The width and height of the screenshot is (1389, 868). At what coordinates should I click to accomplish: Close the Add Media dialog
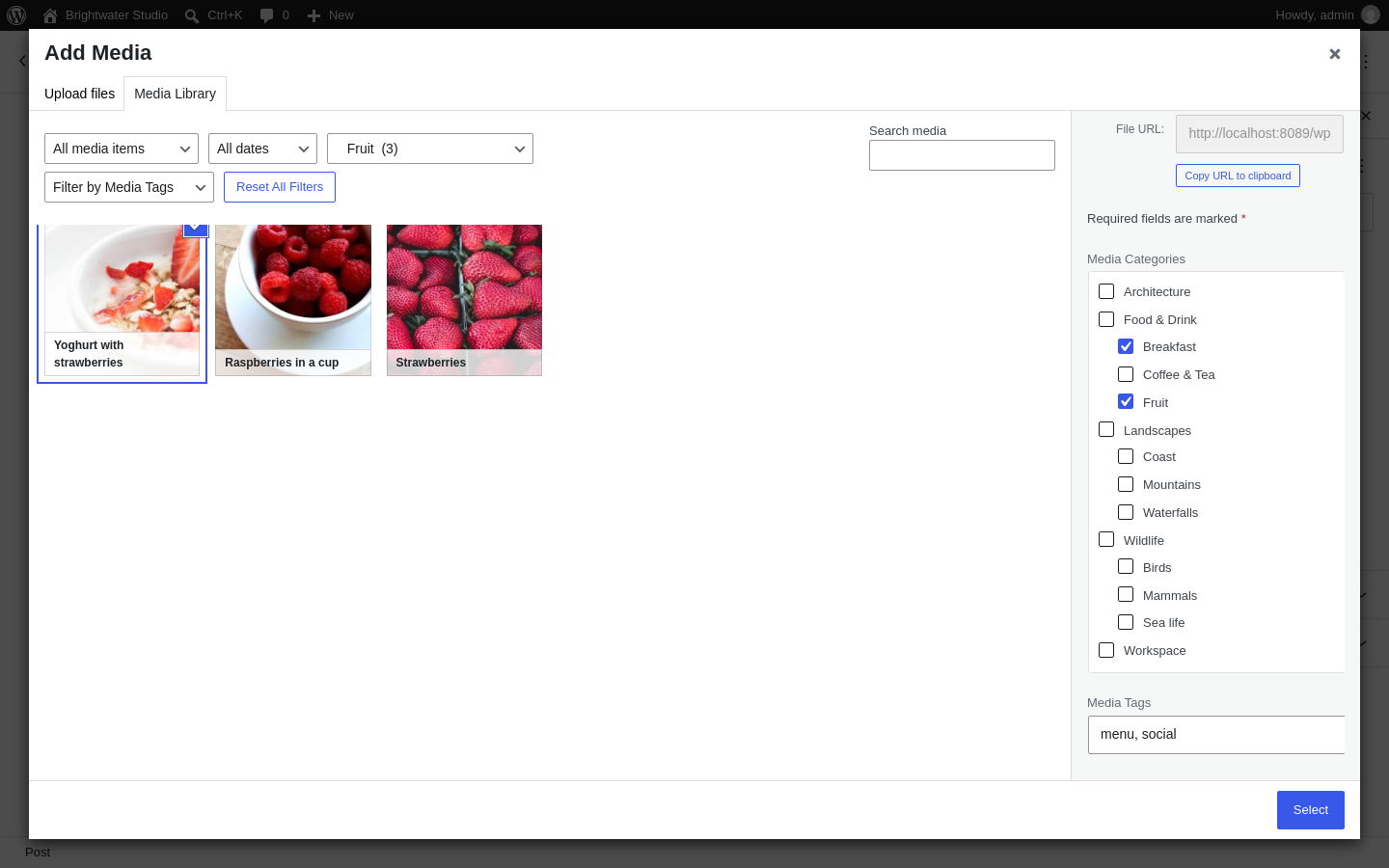1335,54
